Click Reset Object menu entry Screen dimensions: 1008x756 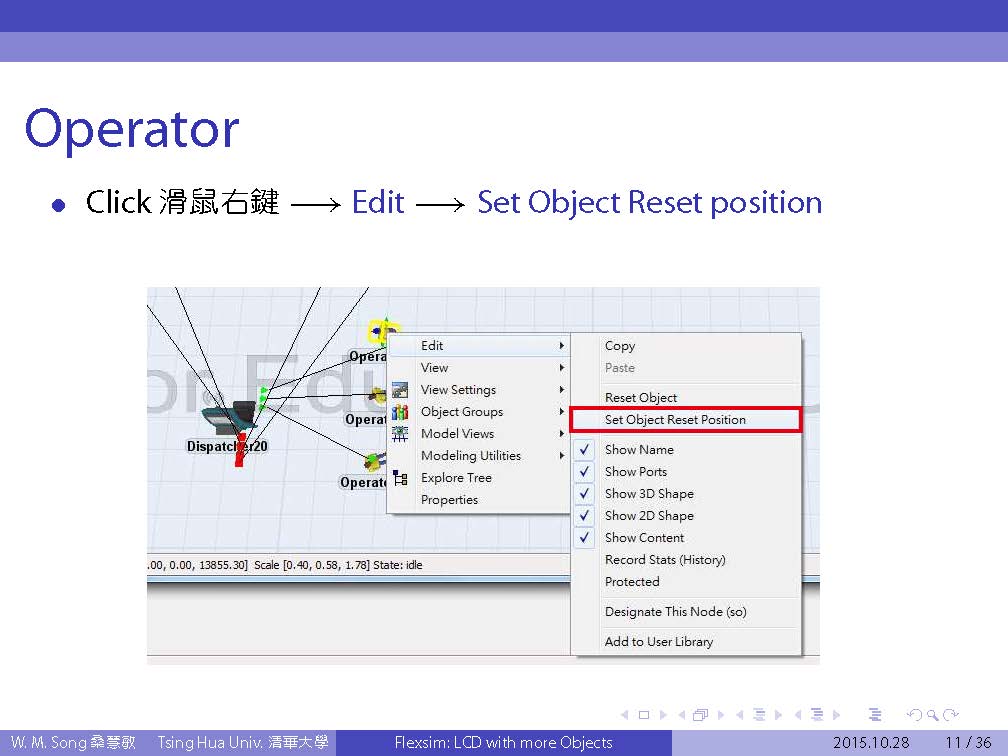point(641,398)
